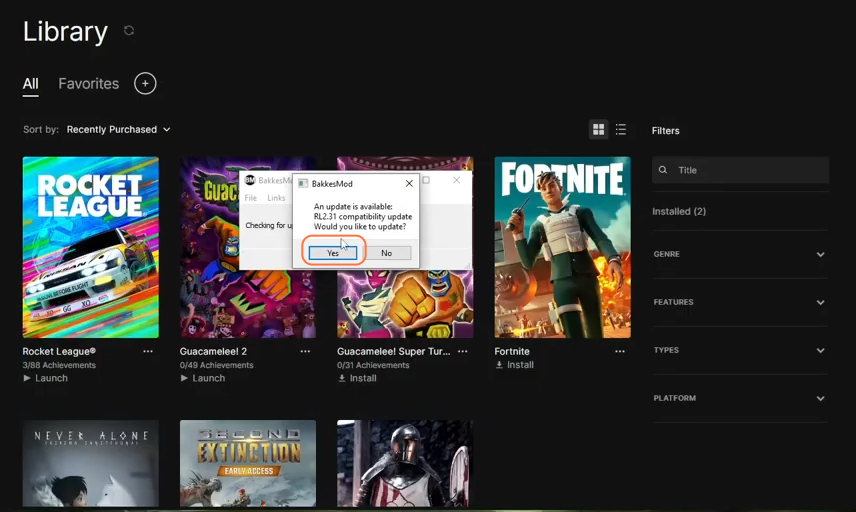856x512 pixels.
Task: Click the Guacamelee! Super Tur... title text
Action: (x=394, y=352)
